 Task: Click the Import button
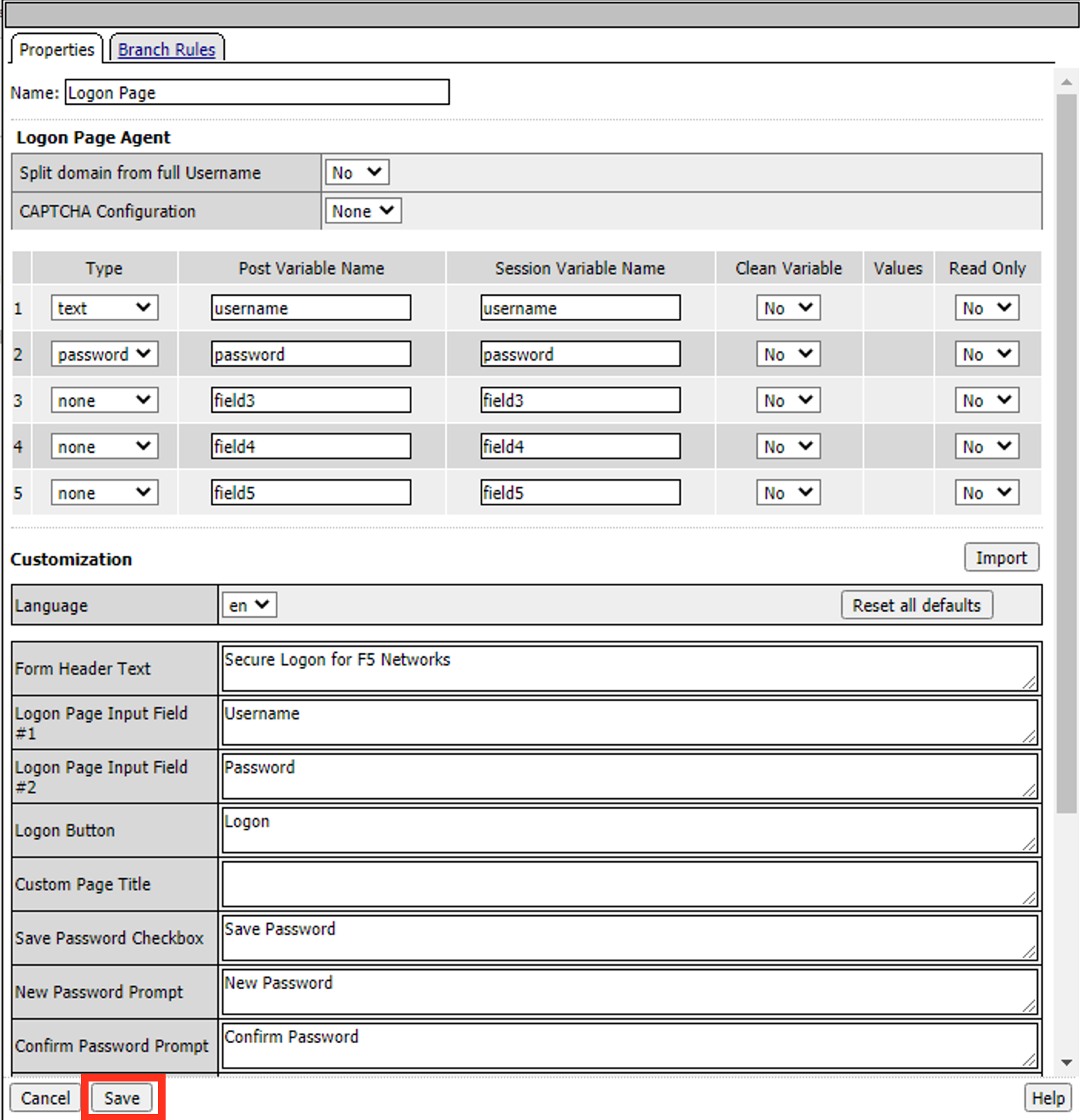pos(1001,558)
